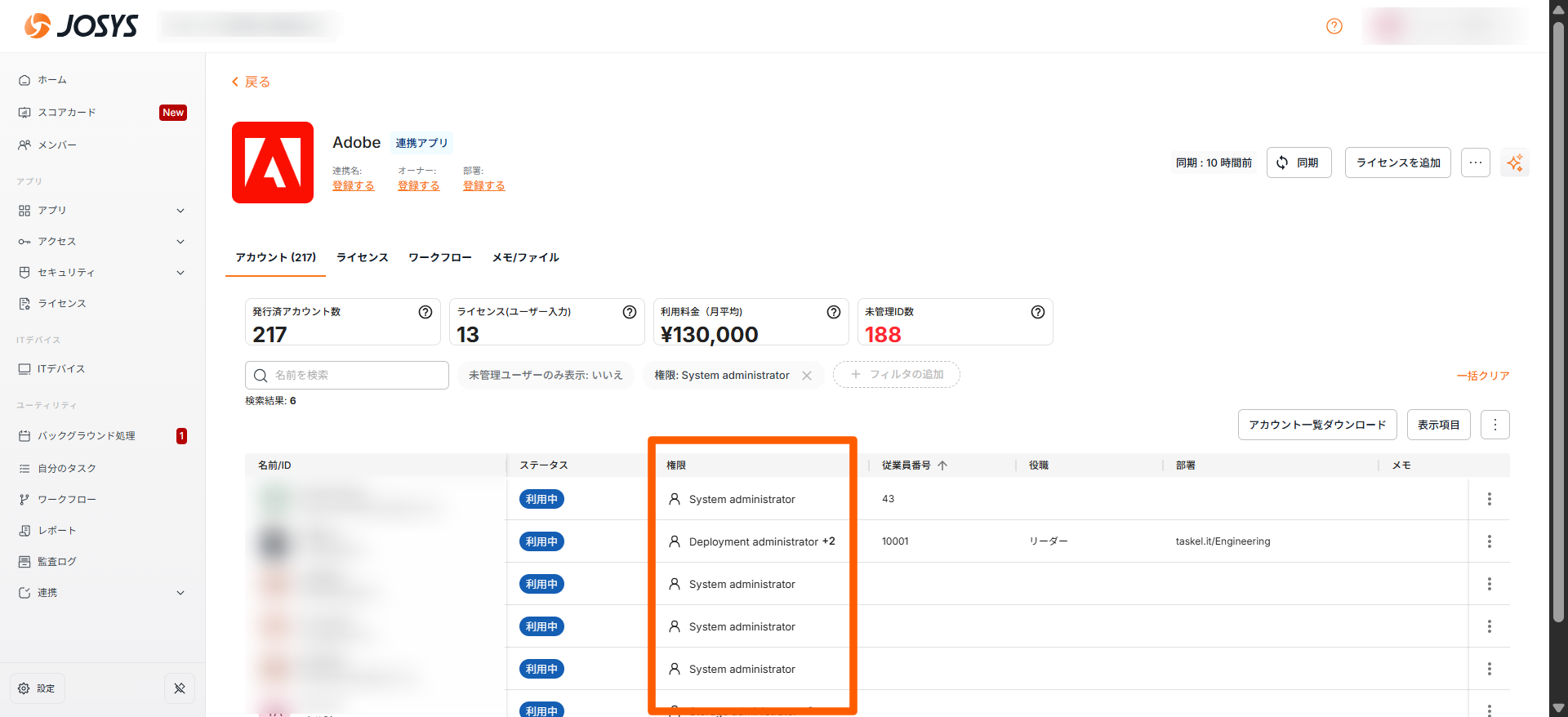Toggle the 未管理ユーザーのみ表示 filter
This screenshot has width=1568, height=717.
[x=546, y=376]
